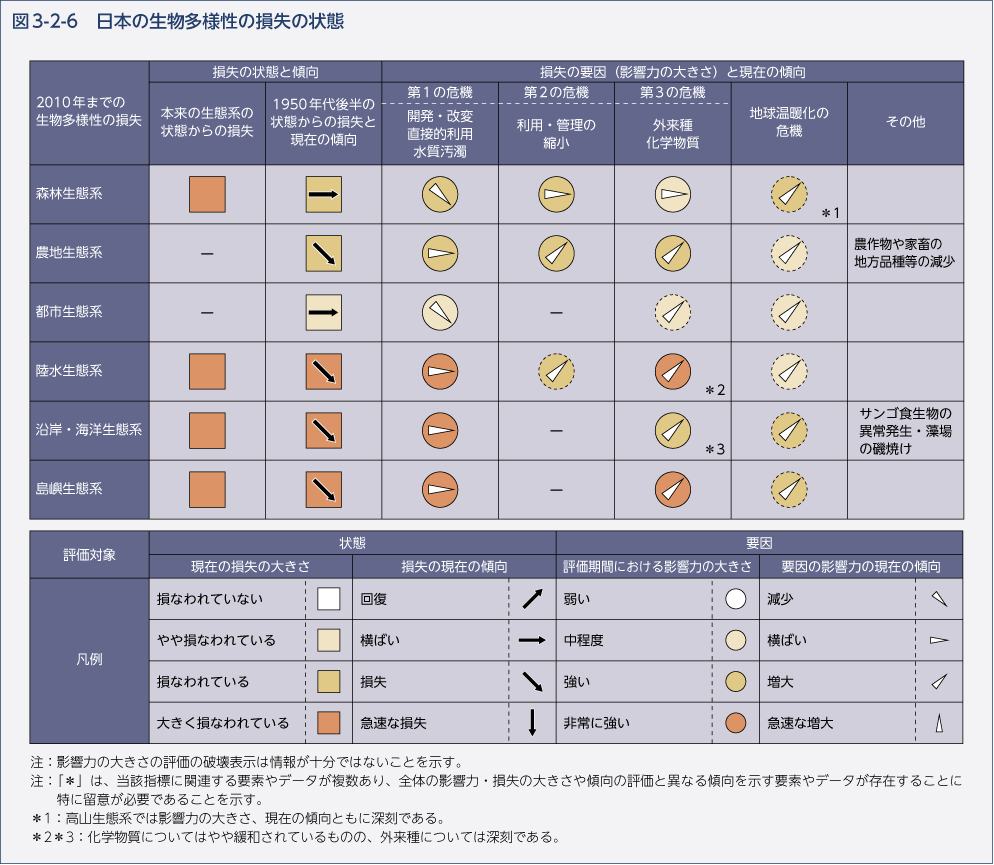
Task: Click the 農地生態系 diagonal loss arrow icon
Action: (x=324, y=253)
